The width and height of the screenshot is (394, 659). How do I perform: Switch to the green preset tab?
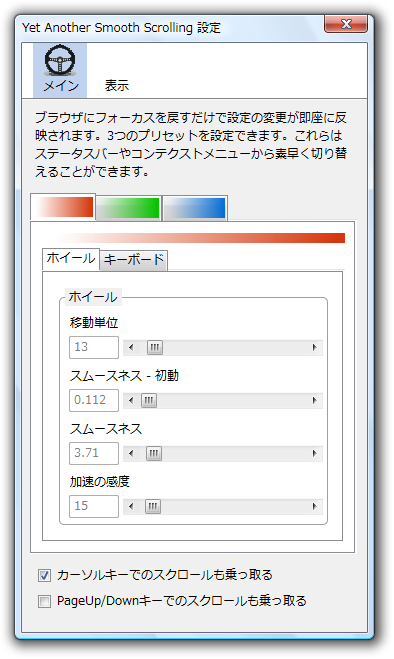tap(128, 208)
